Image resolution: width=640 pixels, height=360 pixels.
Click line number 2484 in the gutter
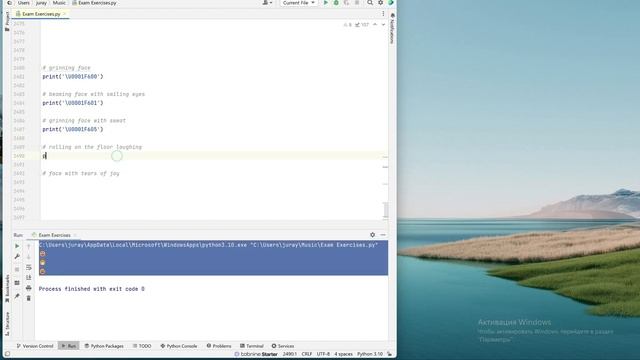(x=19, y=103)
